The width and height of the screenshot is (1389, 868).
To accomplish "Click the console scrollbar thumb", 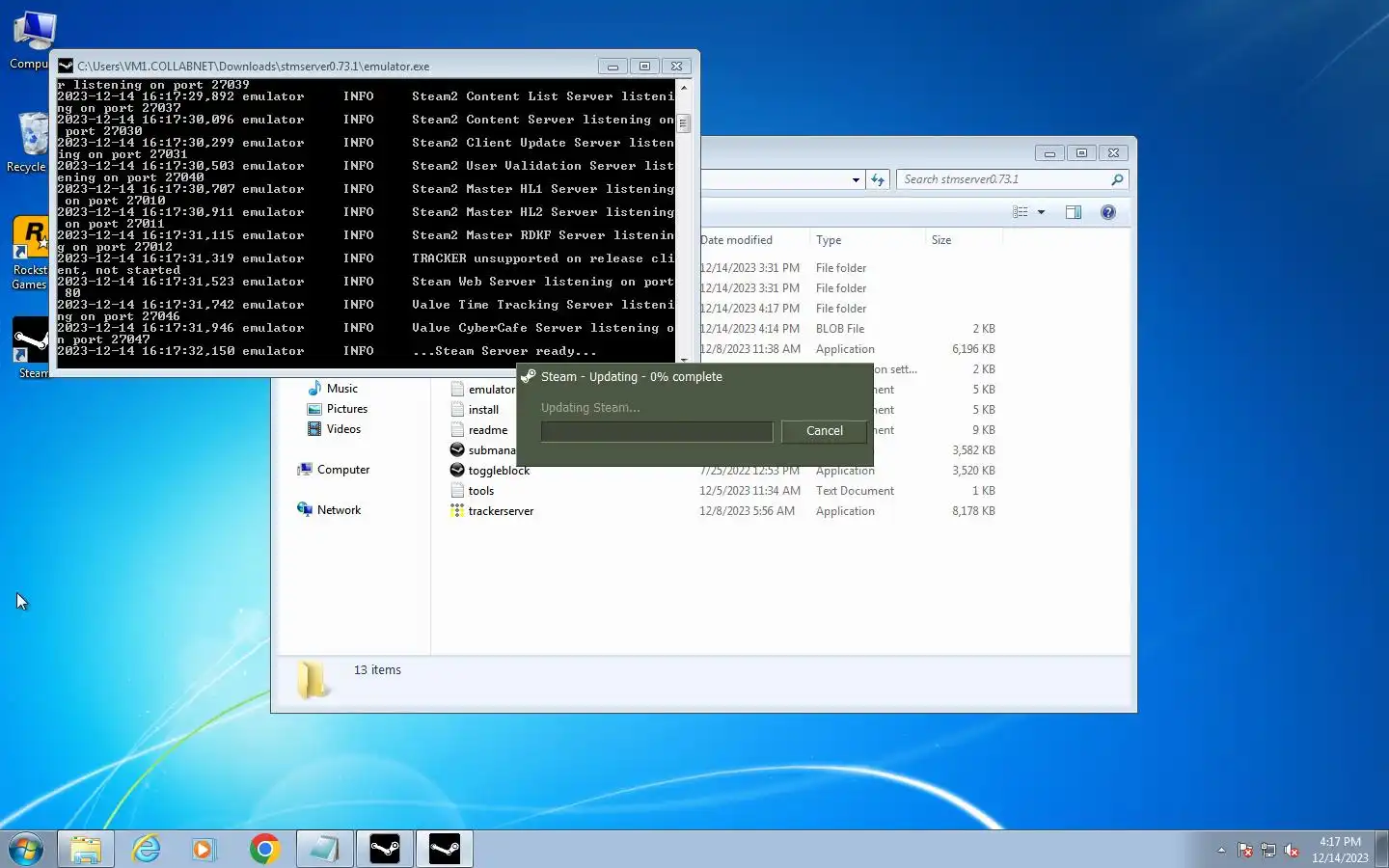I will pos(684,123).
